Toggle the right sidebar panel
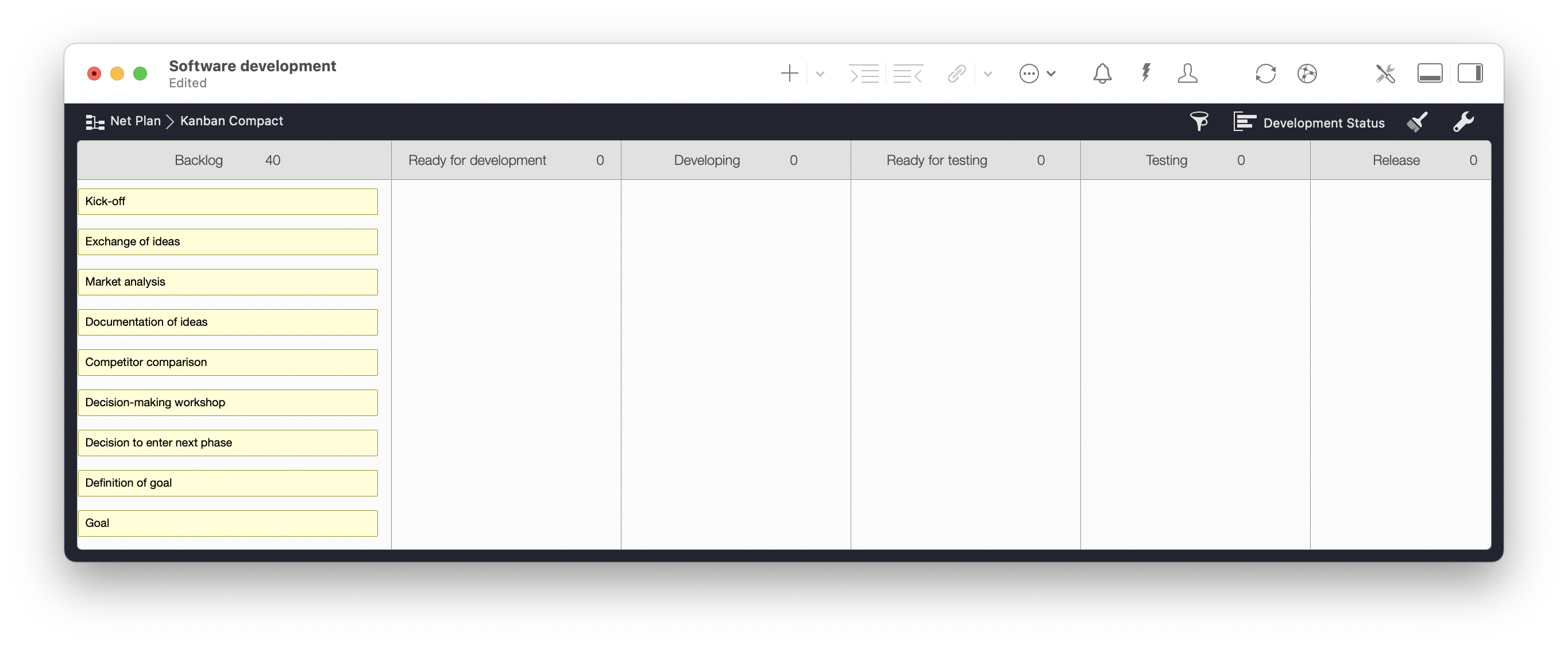The width and height of the screenshot is (1568, 647). (x=1470, y=74)
